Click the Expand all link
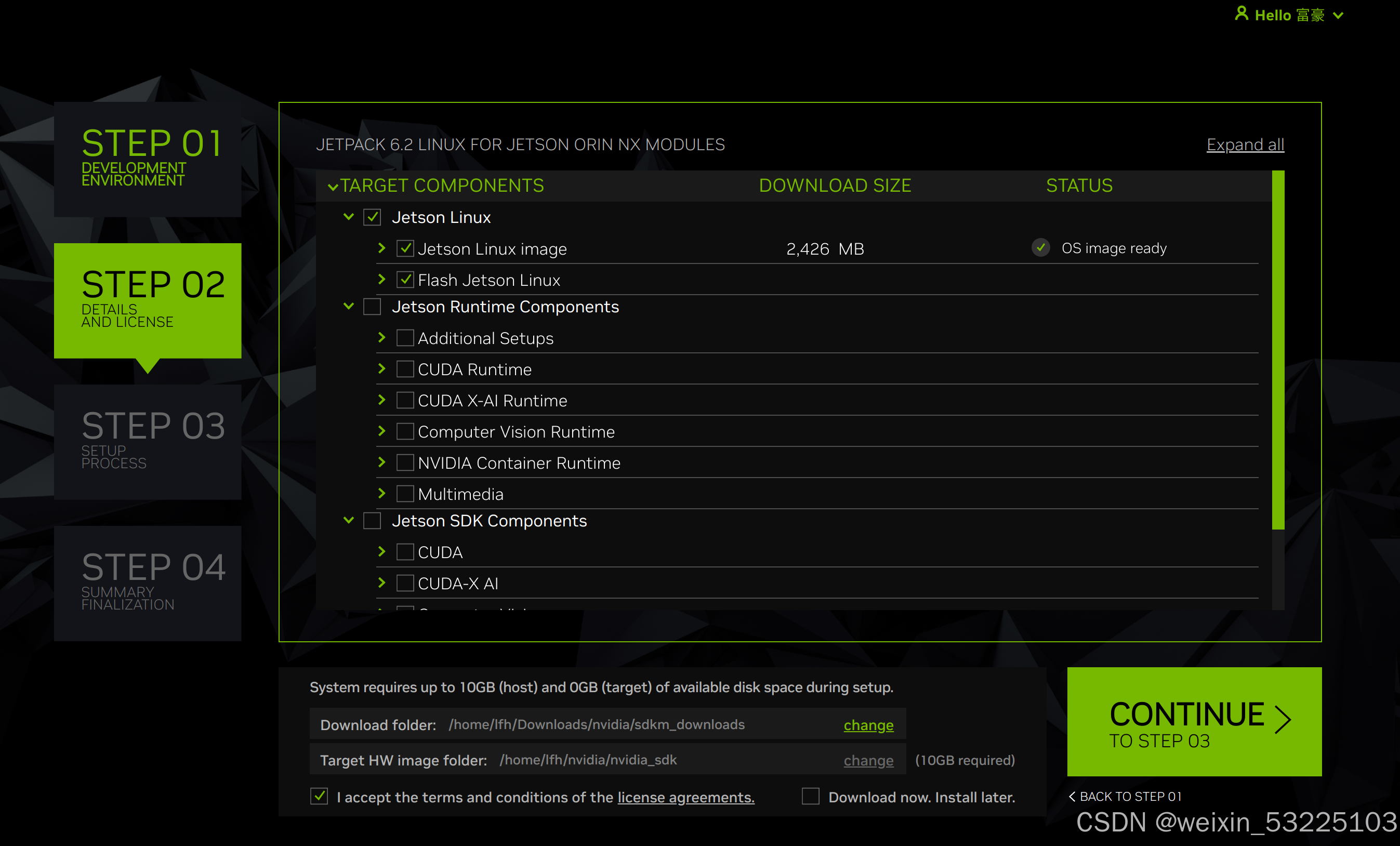This screenshot has height=846, width=1400. pos(1245,145)
